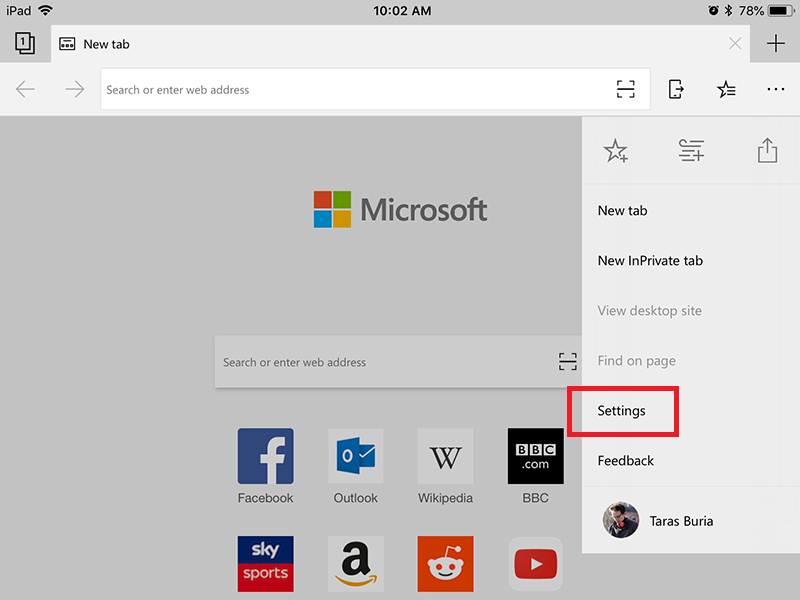The image size is (800, 600).
Task: Go forward to next page
Action: click(74, 89)
